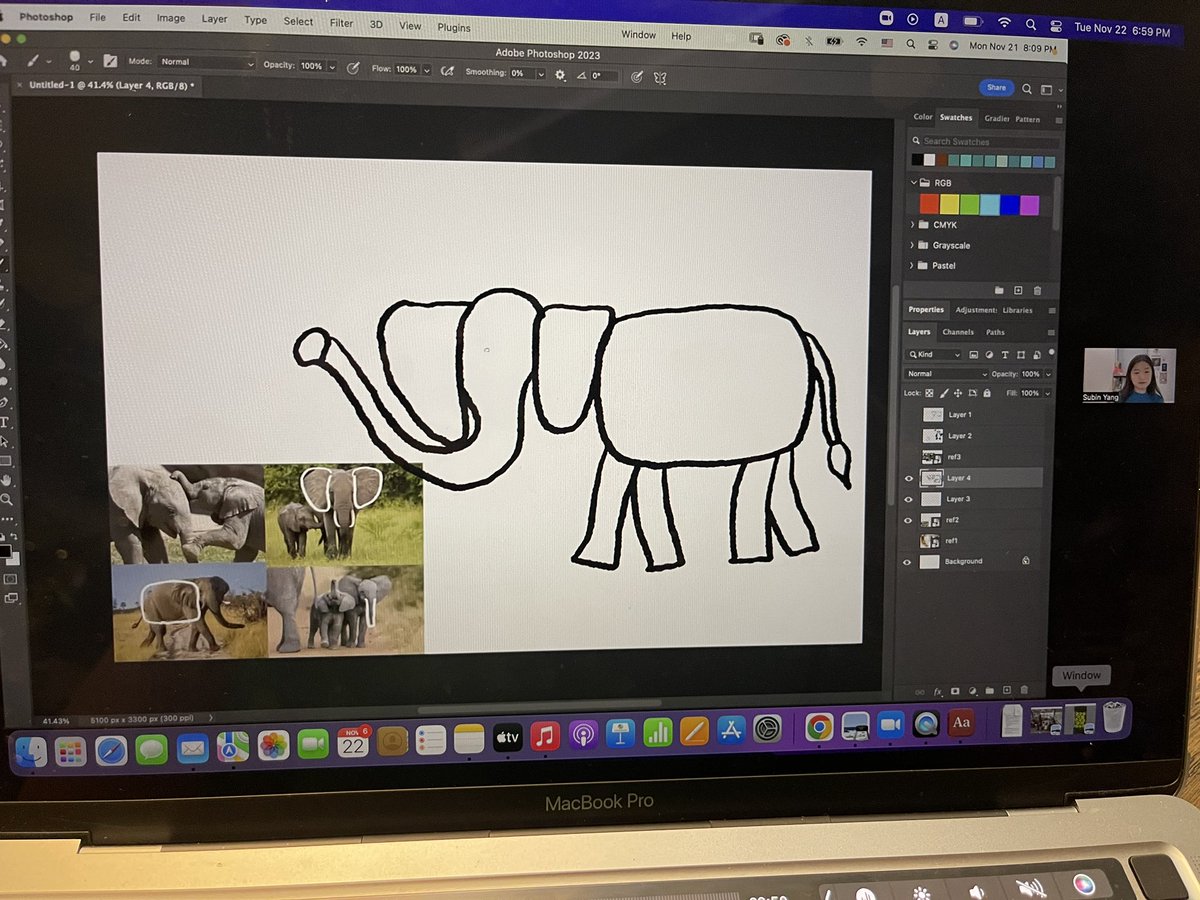Open the Flow dropdown arrow
This screenshot has width=1200, height=900.
click(427, 70)
